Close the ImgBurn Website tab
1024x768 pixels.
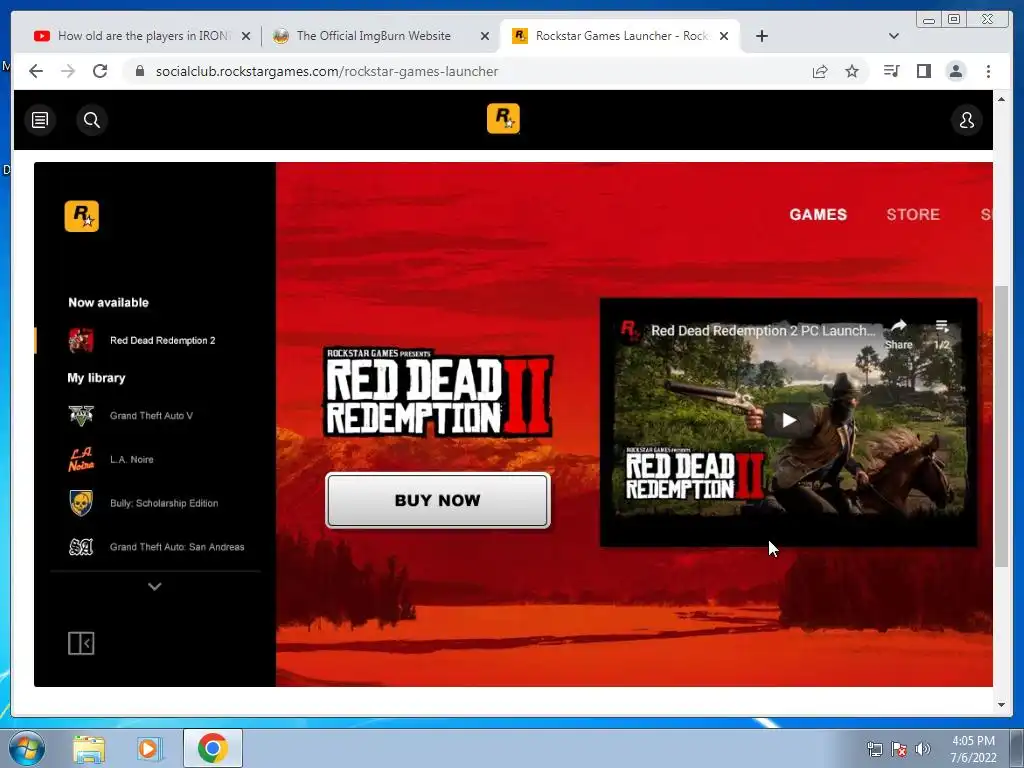coord(485,36)
